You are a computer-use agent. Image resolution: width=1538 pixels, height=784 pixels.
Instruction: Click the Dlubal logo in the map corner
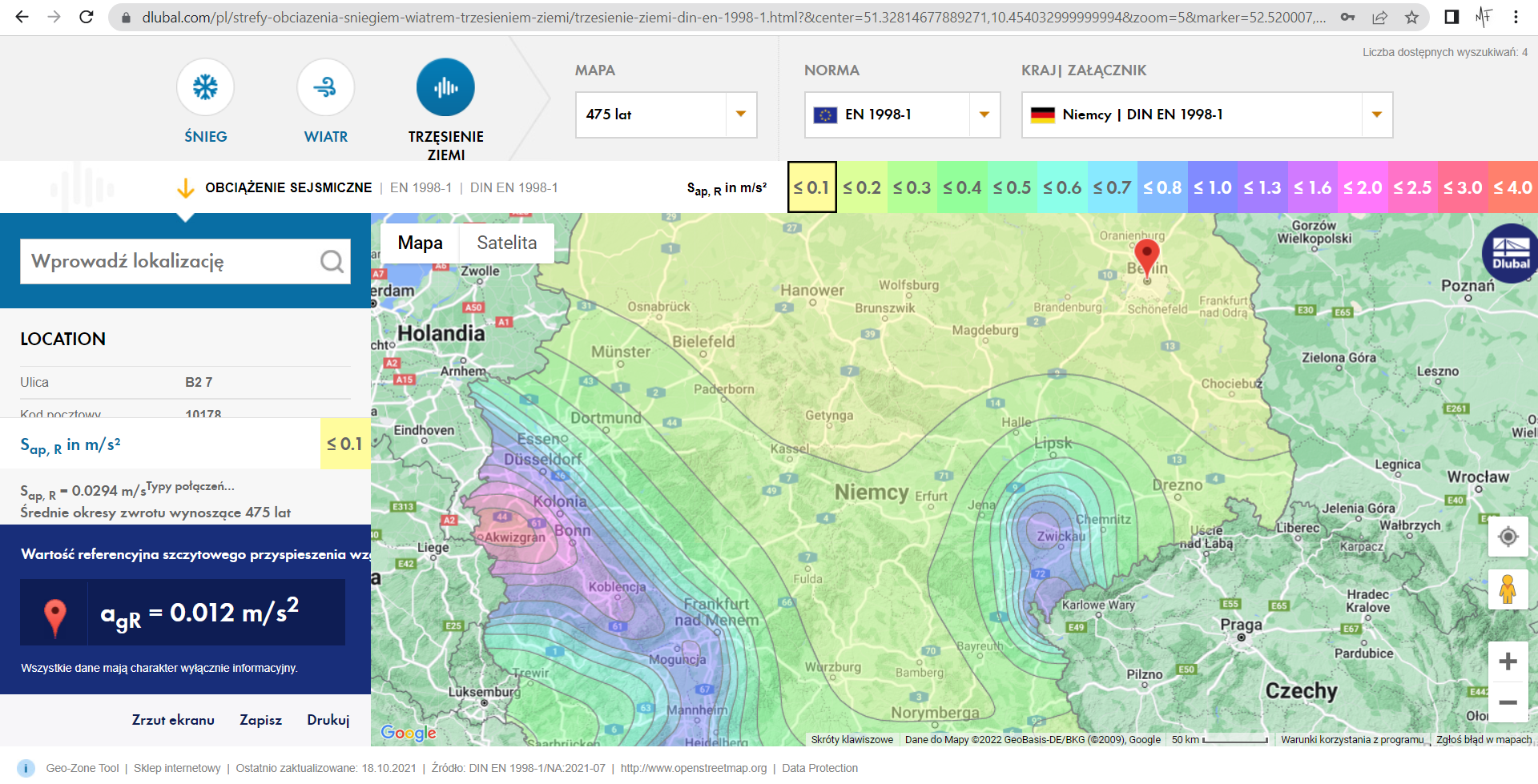click(x=1510, y=253)
